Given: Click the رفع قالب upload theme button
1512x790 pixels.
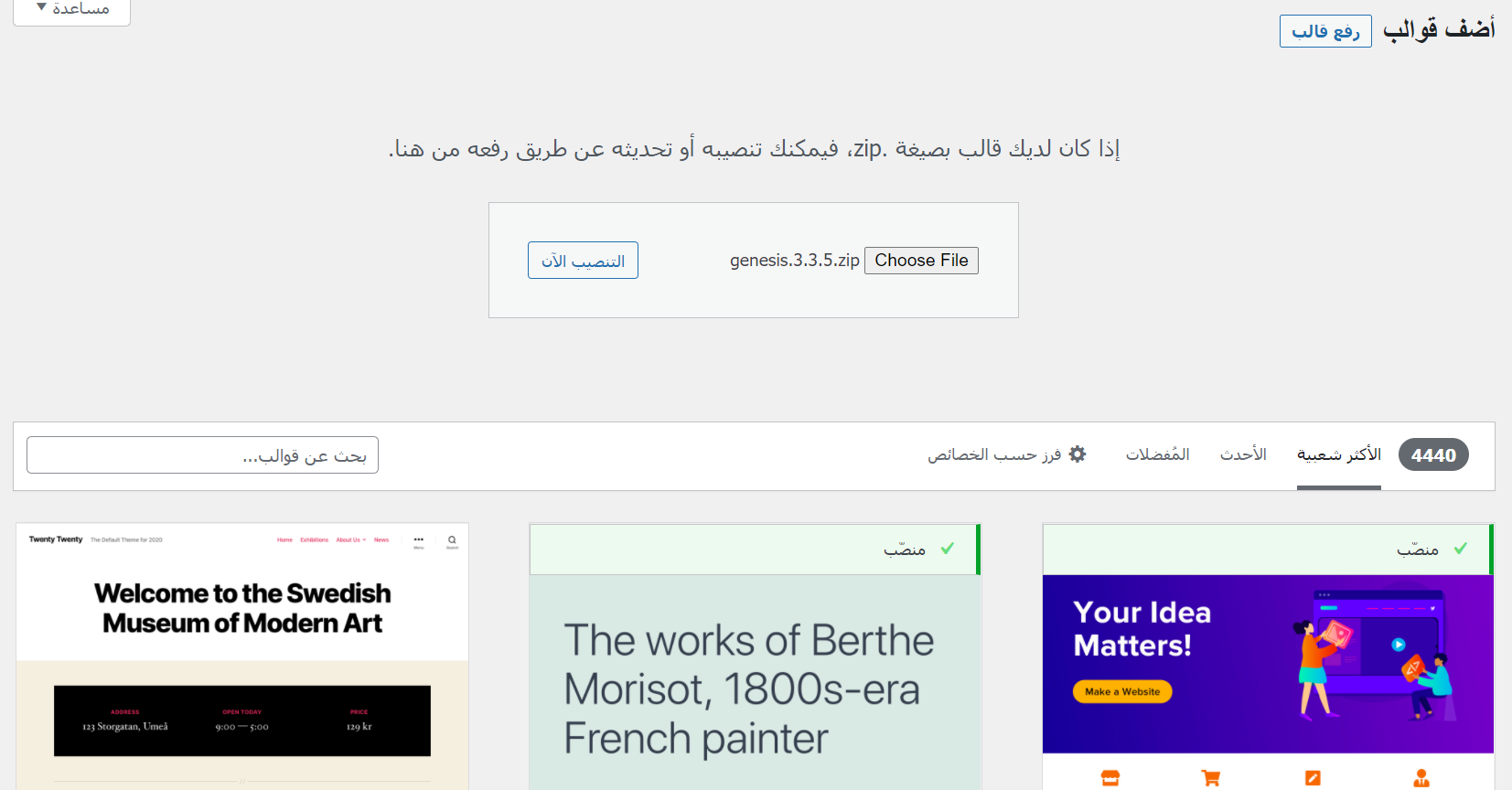Looking at the screenshot, I should point(1325,31).
